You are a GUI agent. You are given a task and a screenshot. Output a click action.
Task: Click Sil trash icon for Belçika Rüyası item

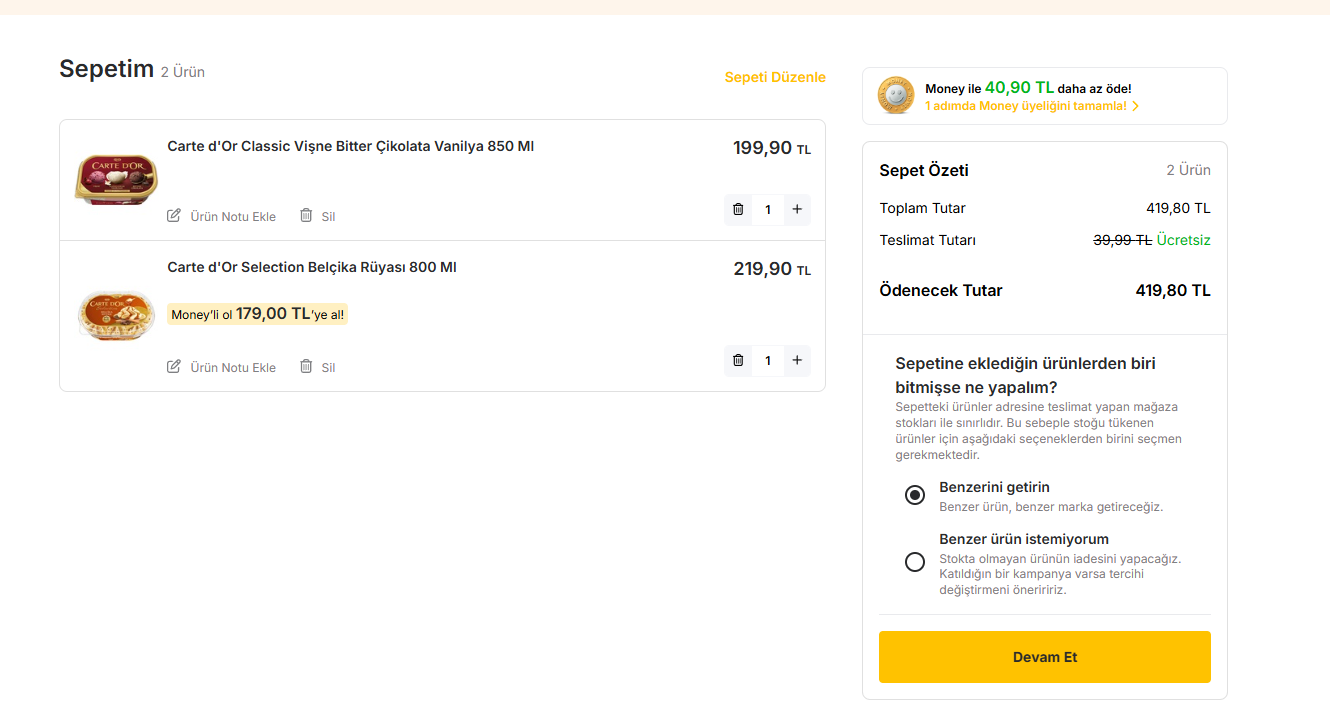pos(306,367)
